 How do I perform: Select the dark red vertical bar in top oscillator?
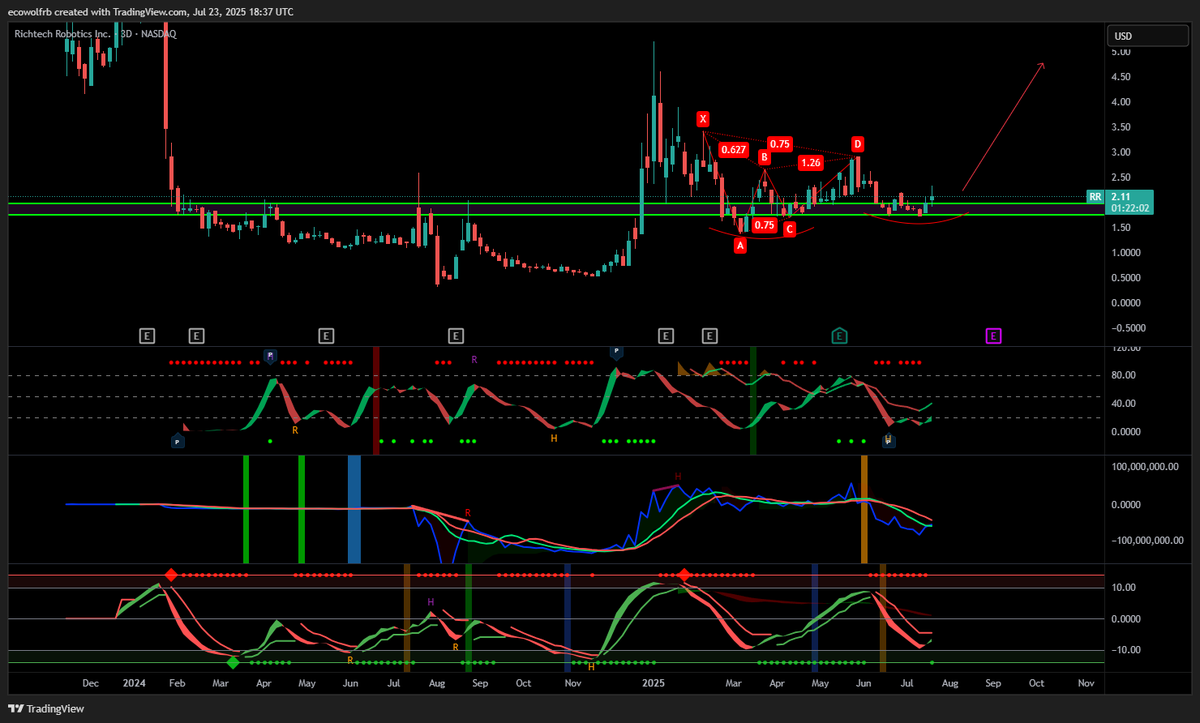[x=377, y=400]
